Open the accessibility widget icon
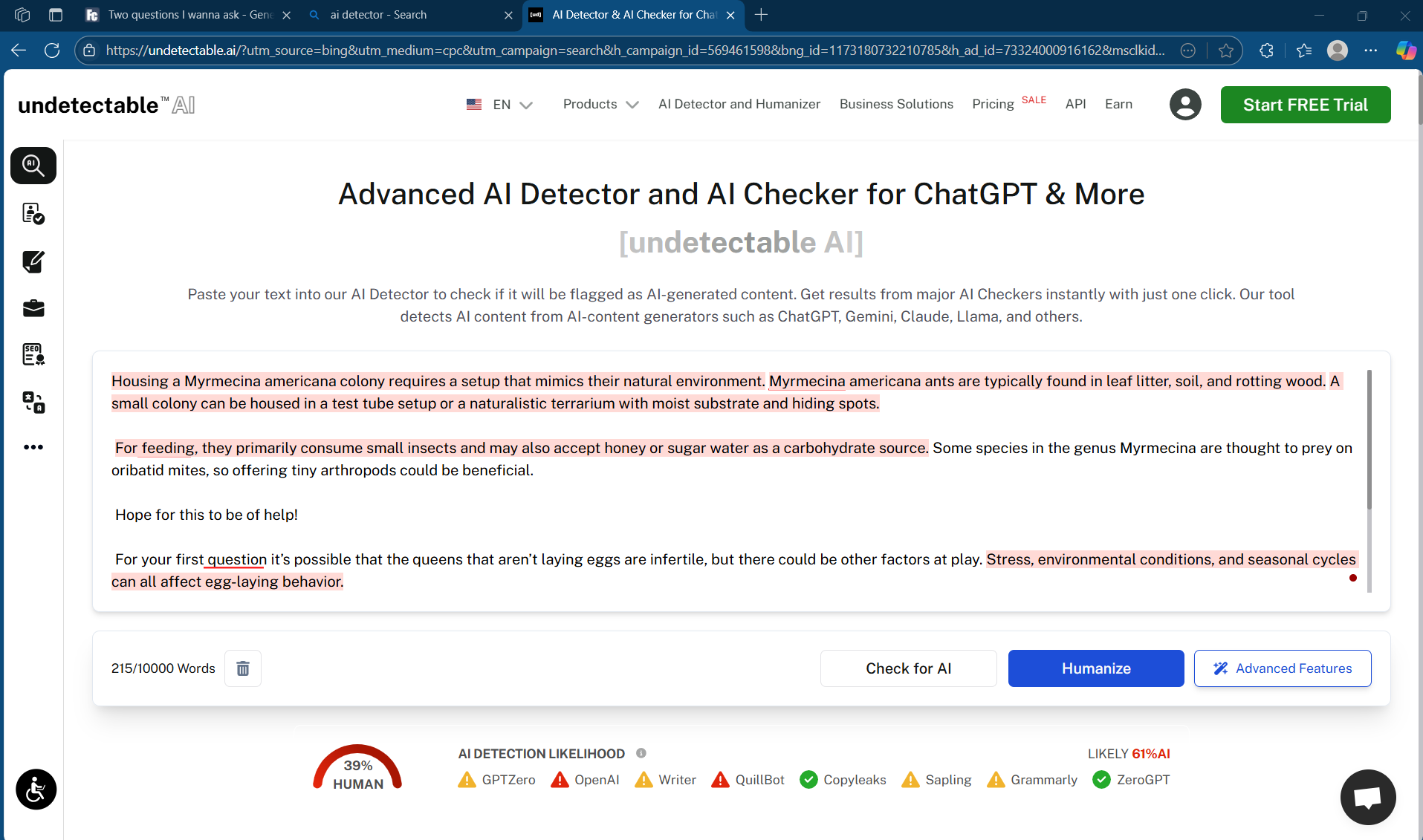 coord(36,789)
